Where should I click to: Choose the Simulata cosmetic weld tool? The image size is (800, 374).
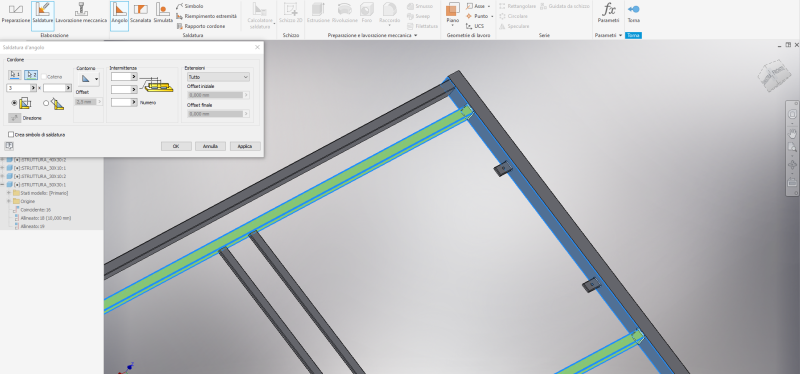tap(163, 14)
